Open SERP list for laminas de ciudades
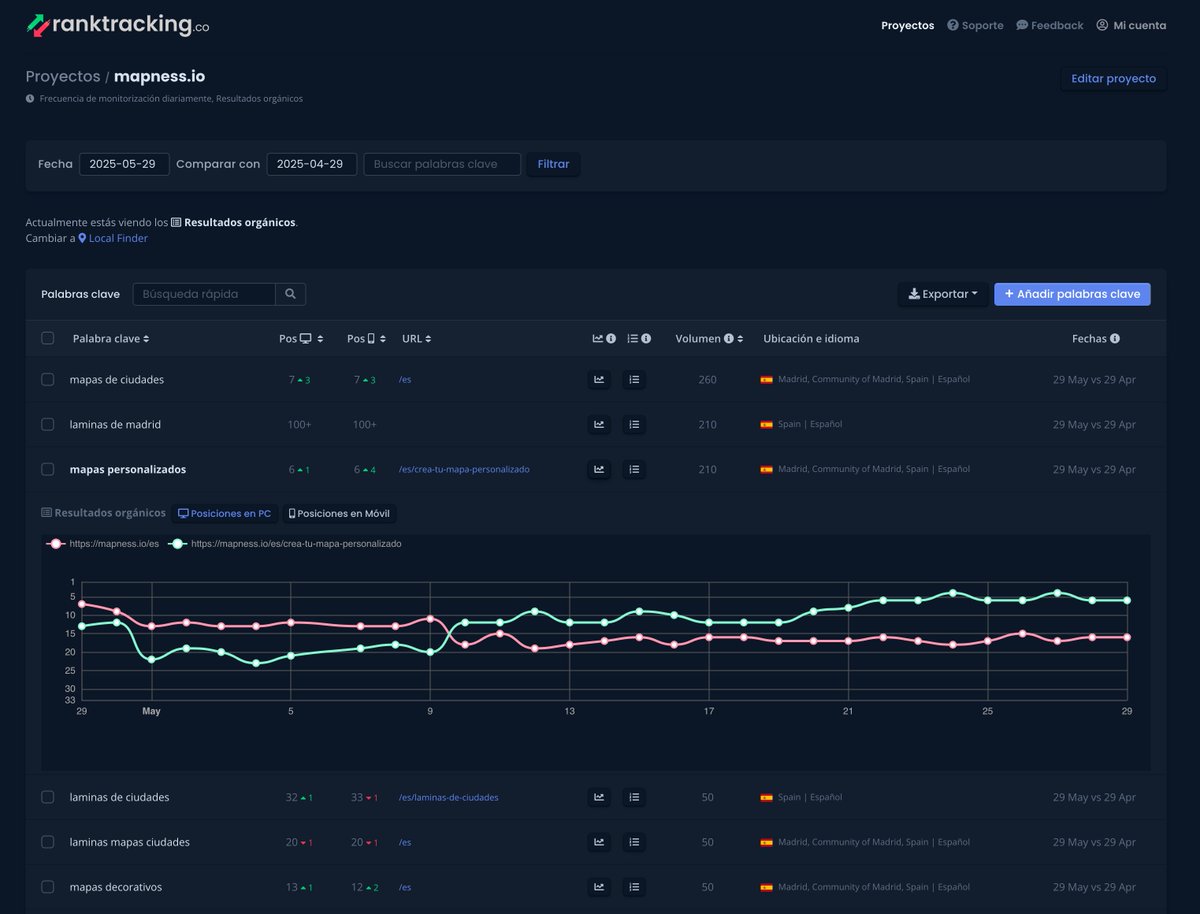 634,797
